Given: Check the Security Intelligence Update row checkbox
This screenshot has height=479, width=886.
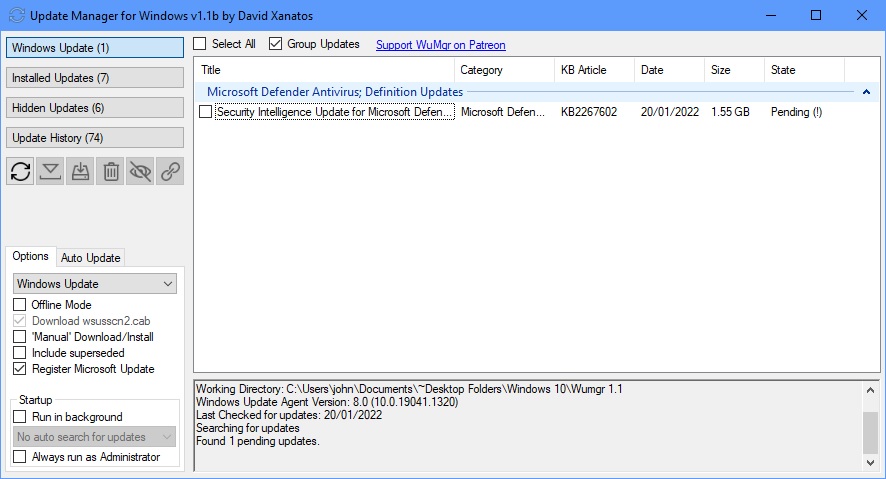Looking at the screenshot, I should pos(206,112).
